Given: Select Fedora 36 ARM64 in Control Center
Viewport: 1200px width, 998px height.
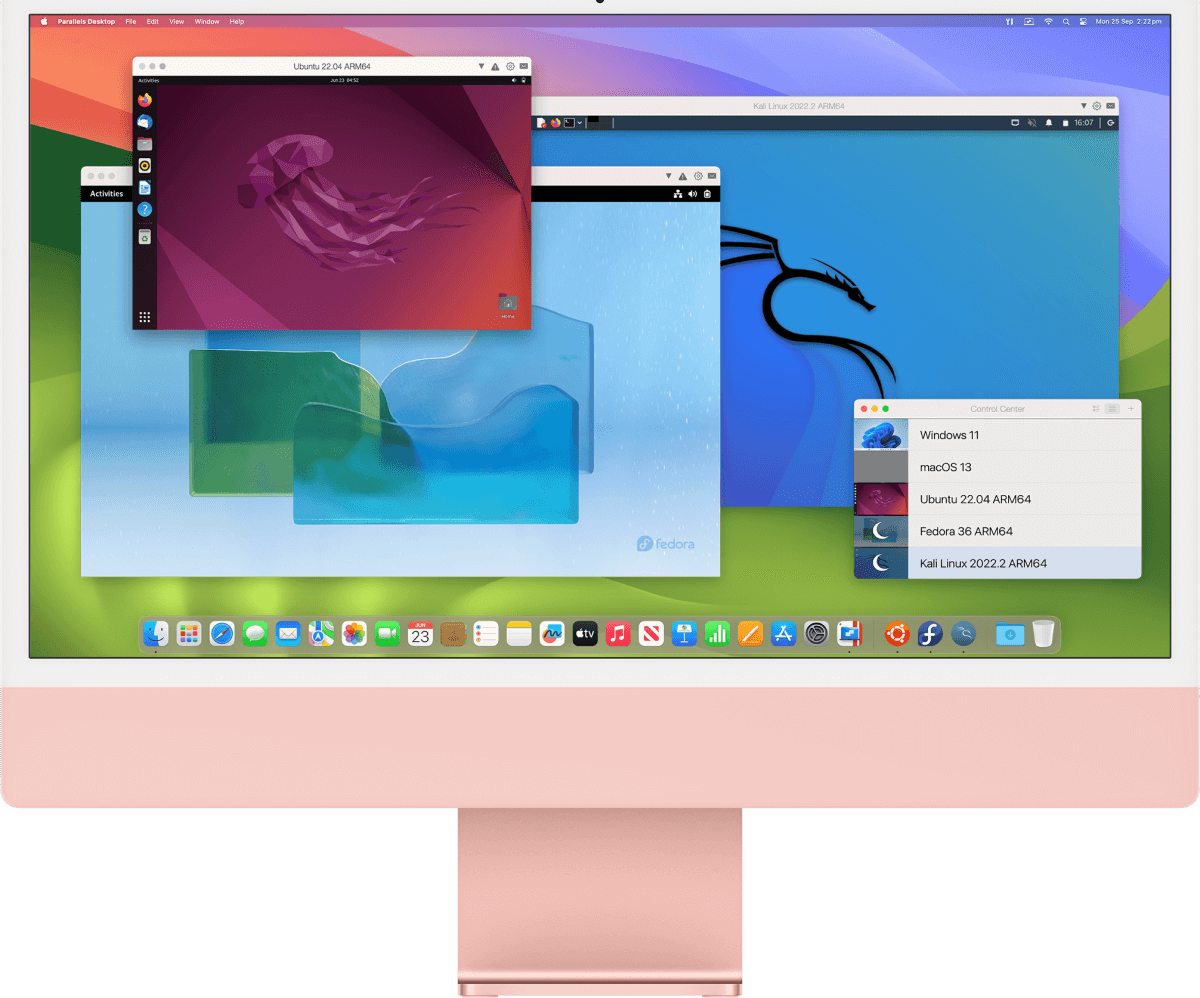Looking at the screenshot, I should (997, 531).
